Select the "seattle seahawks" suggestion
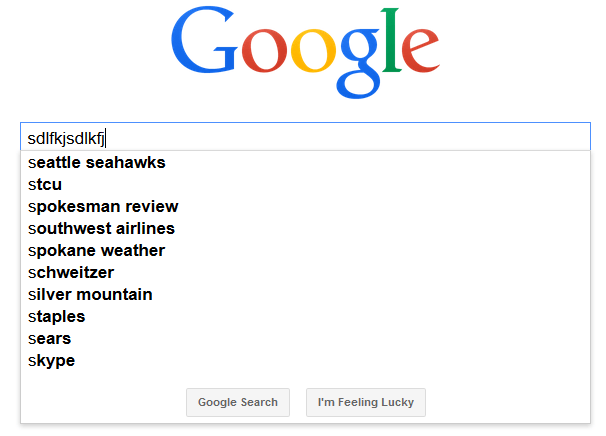The width and height of the screenshot is (606, 436). [x=97, y=162]
